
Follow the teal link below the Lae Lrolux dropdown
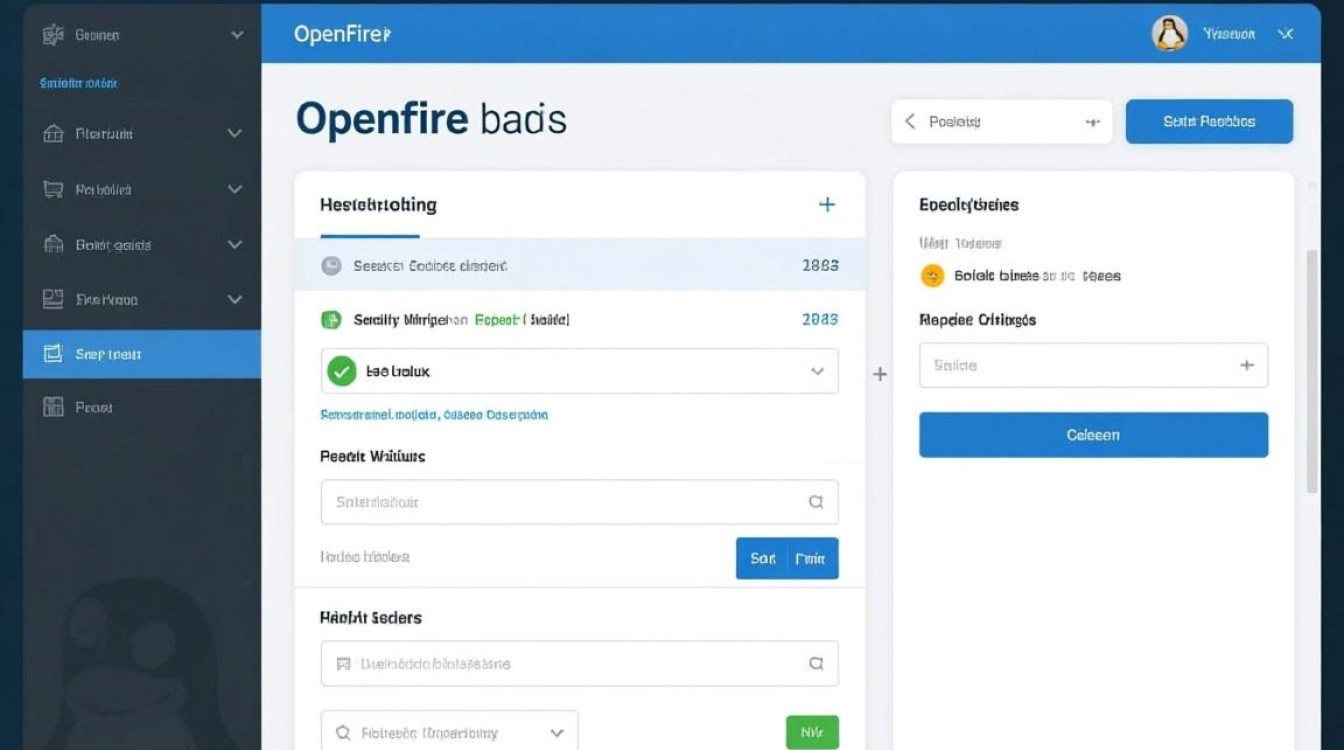click(x=433, y=414)
